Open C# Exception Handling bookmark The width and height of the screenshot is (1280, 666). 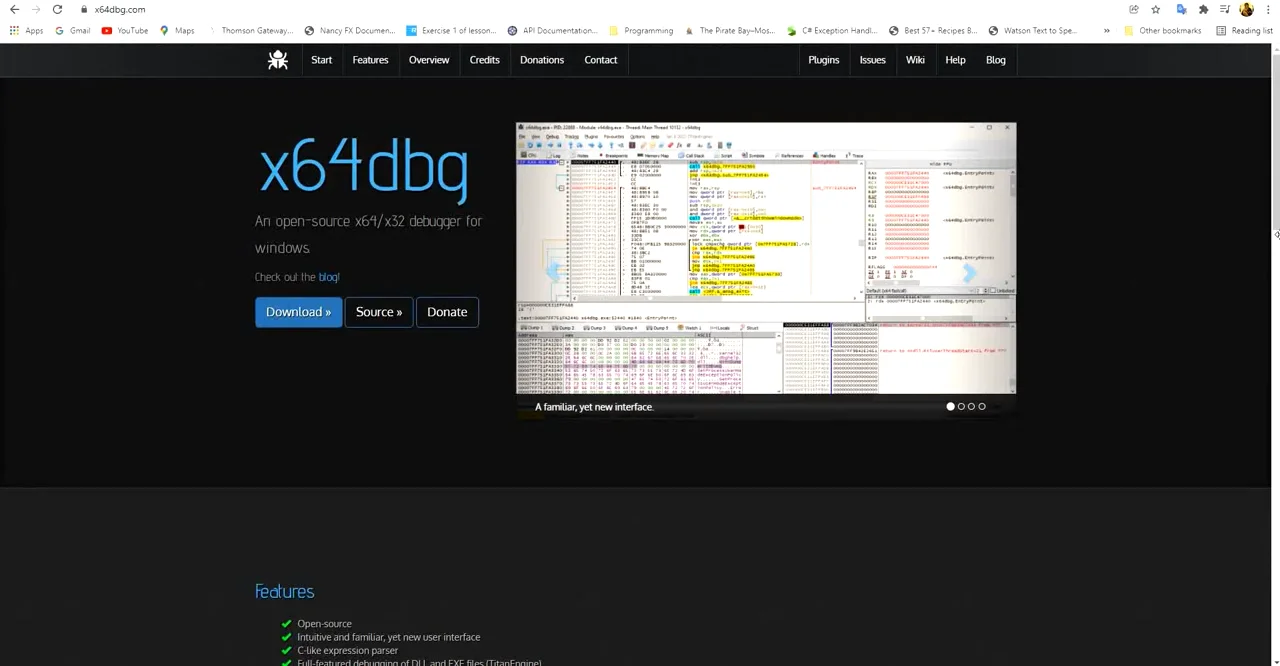pyautogui.click(x=831, y=31)
